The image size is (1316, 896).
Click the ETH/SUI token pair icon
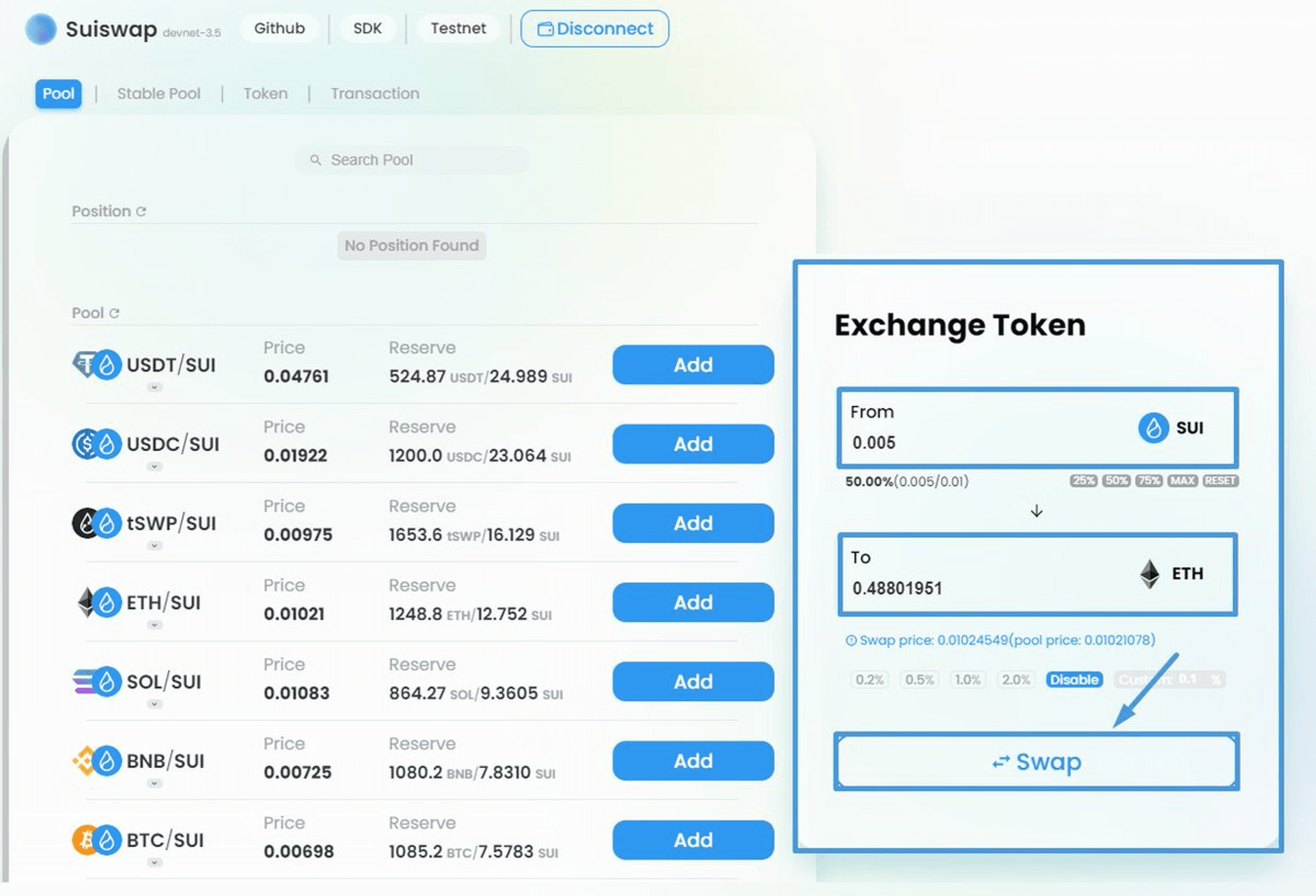pos(99,602)
